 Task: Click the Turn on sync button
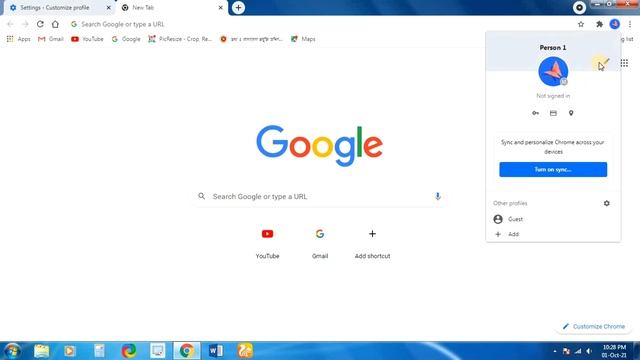click(553, 169)
